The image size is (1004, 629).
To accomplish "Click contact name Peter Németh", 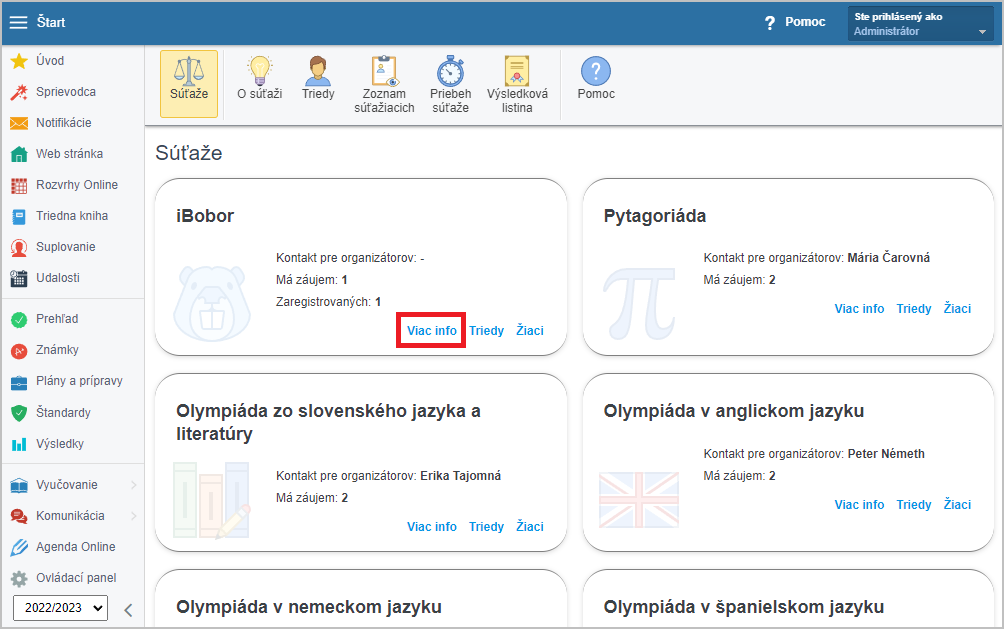I will pyautogui.click(x=886, y=453).
